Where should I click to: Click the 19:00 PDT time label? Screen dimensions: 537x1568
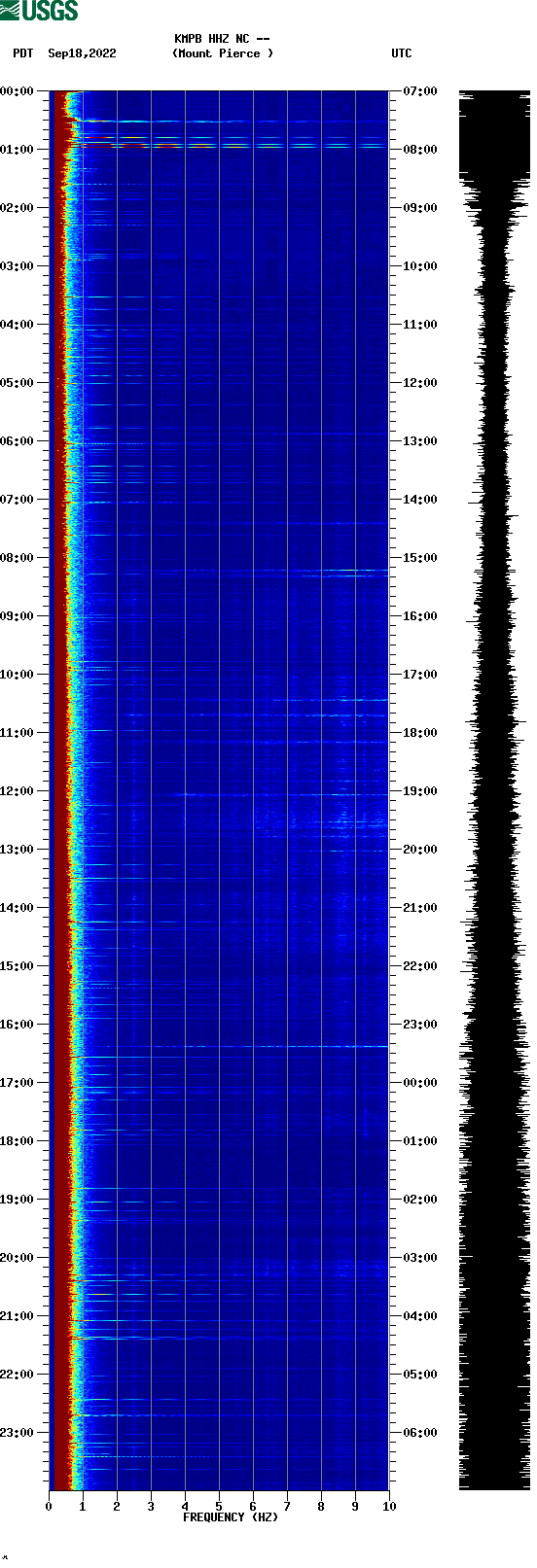18,1200
